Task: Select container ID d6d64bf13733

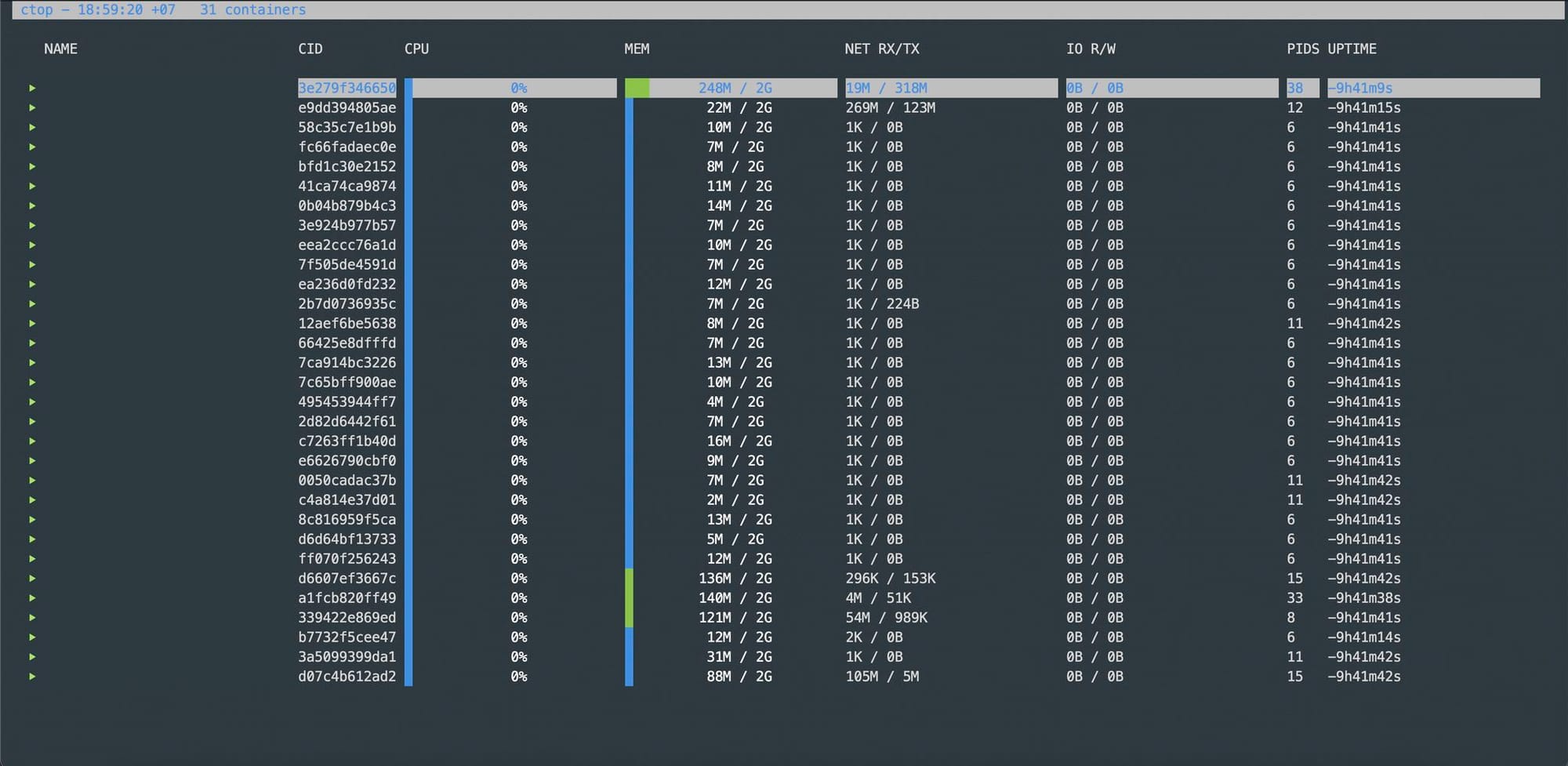Action: (x=347, y=539)
